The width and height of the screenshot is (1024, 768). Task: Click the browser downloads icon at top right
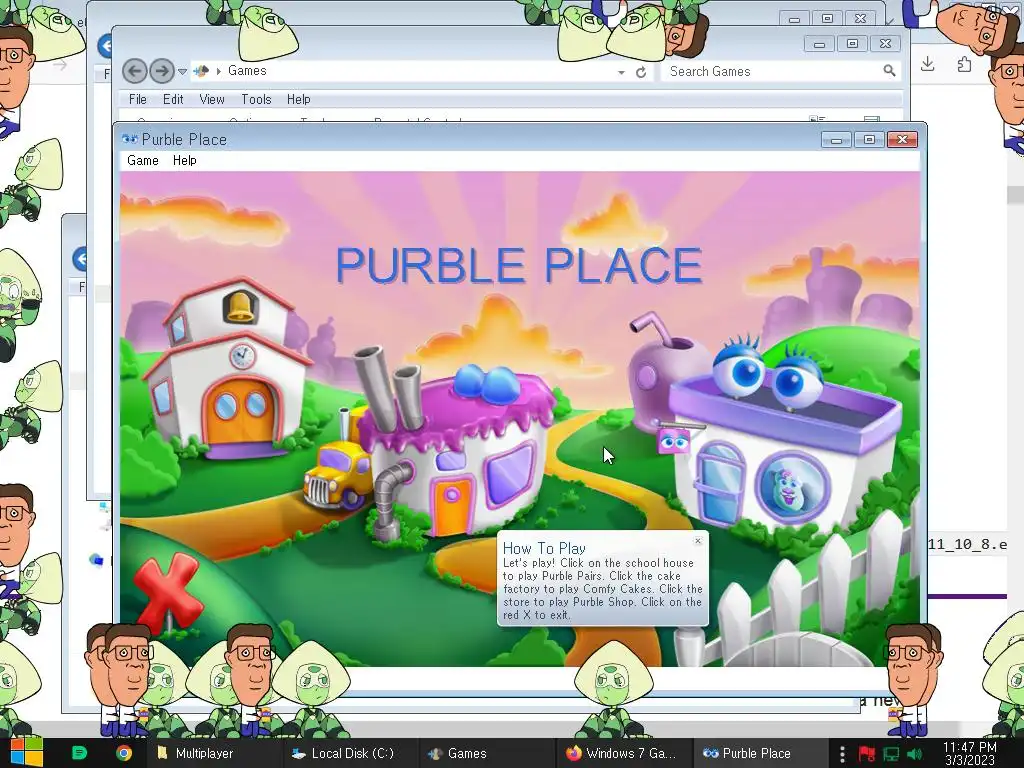coord(927,64)
